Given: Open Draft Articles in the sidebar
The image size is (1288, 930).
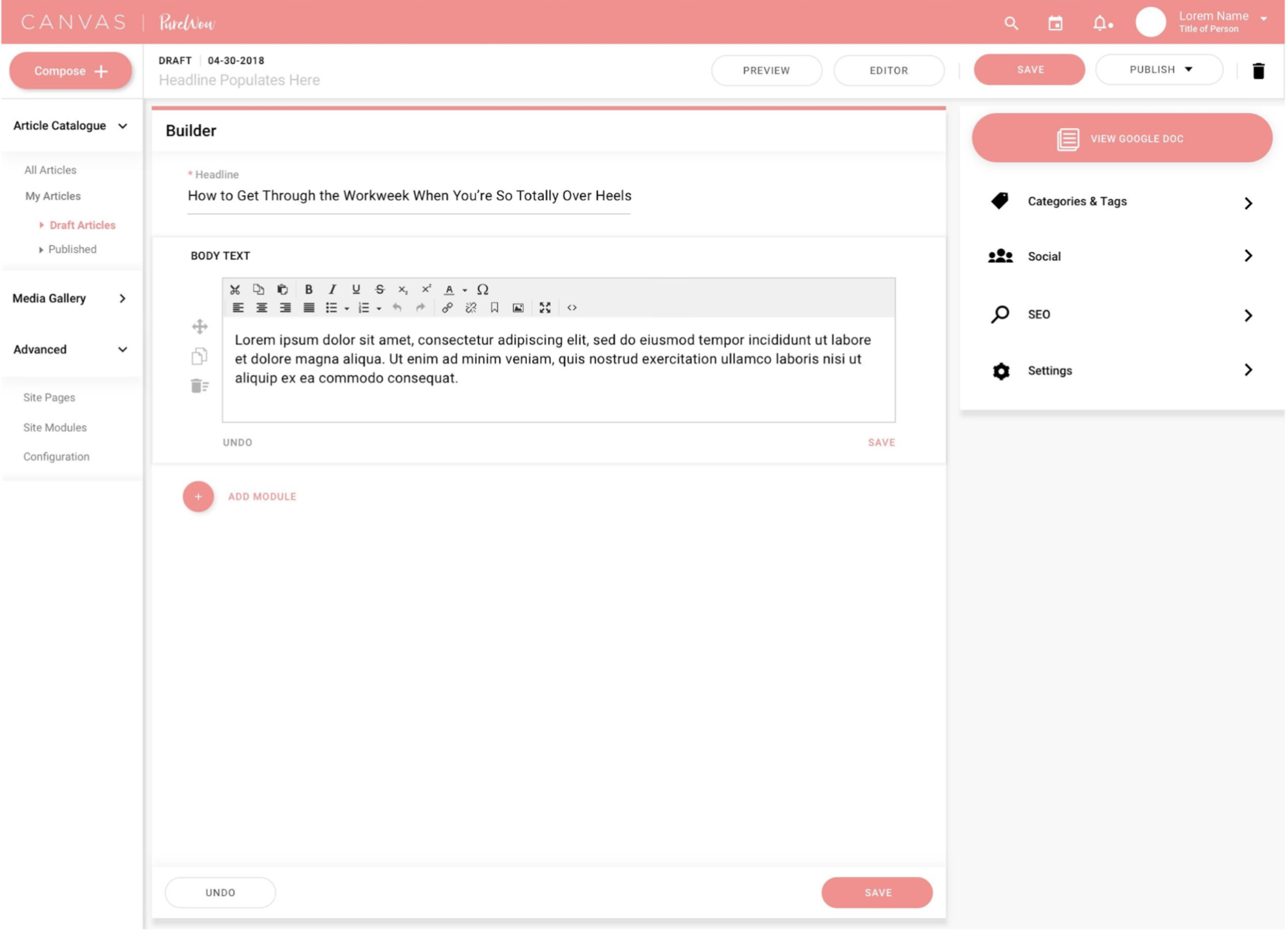Looking at the screenshot, I should (x=82, y=225).
